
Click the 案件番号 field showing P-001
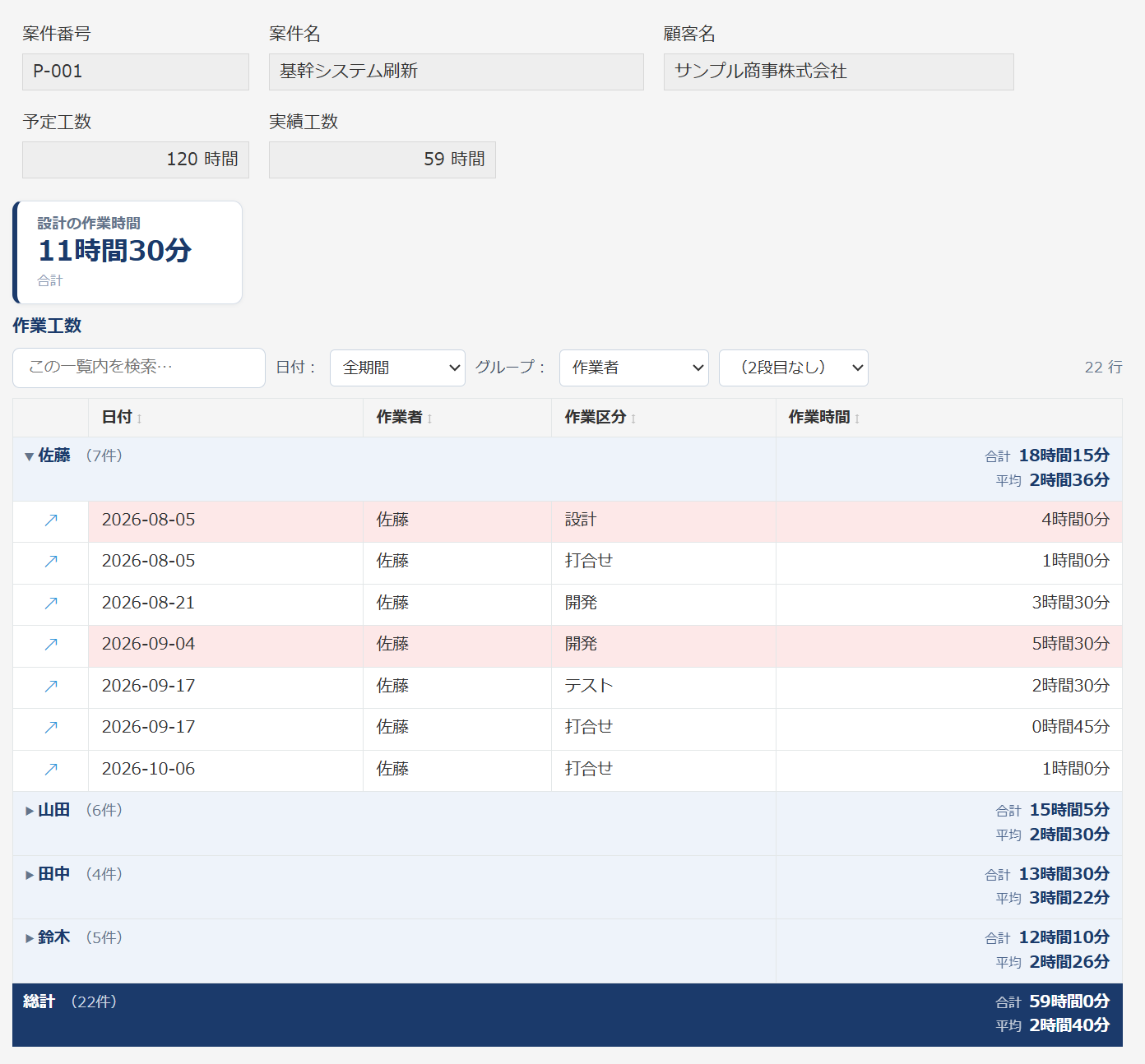pos(136,72)
